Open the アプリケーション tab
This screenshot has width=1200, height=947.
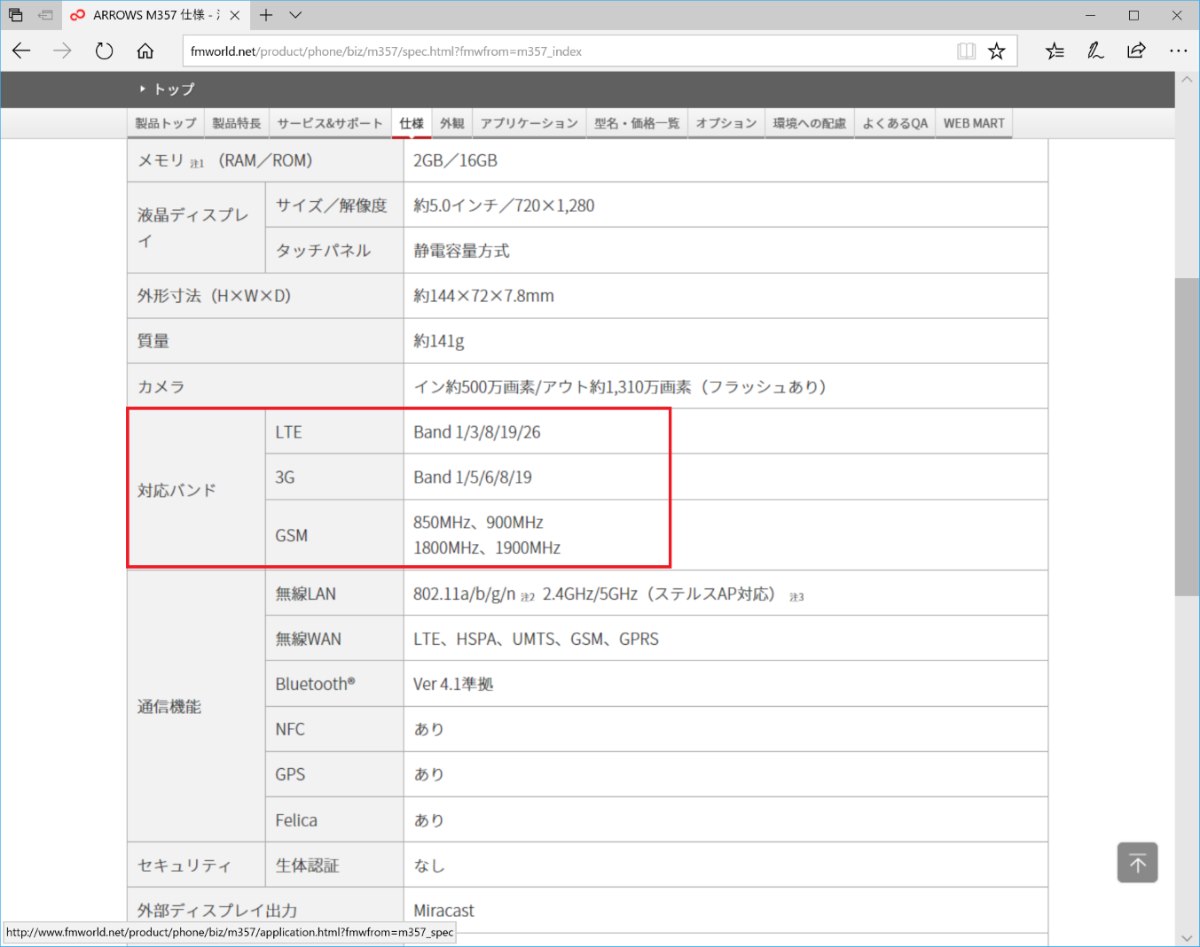point(529,123)
